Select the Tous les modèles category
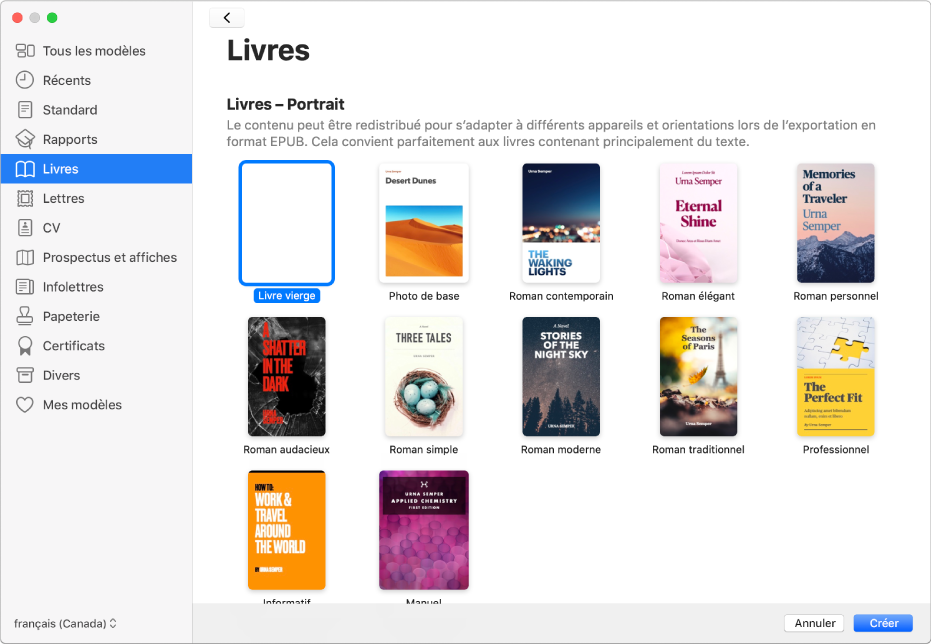Screen dimensions: 931x644 (96, 51)
